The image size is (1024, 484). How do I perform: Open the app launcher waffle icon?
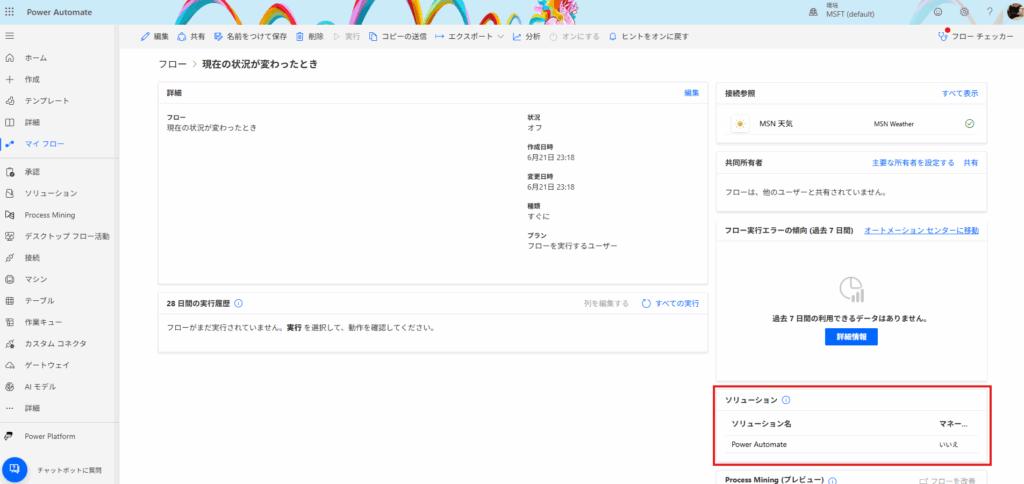click(9, 12)
